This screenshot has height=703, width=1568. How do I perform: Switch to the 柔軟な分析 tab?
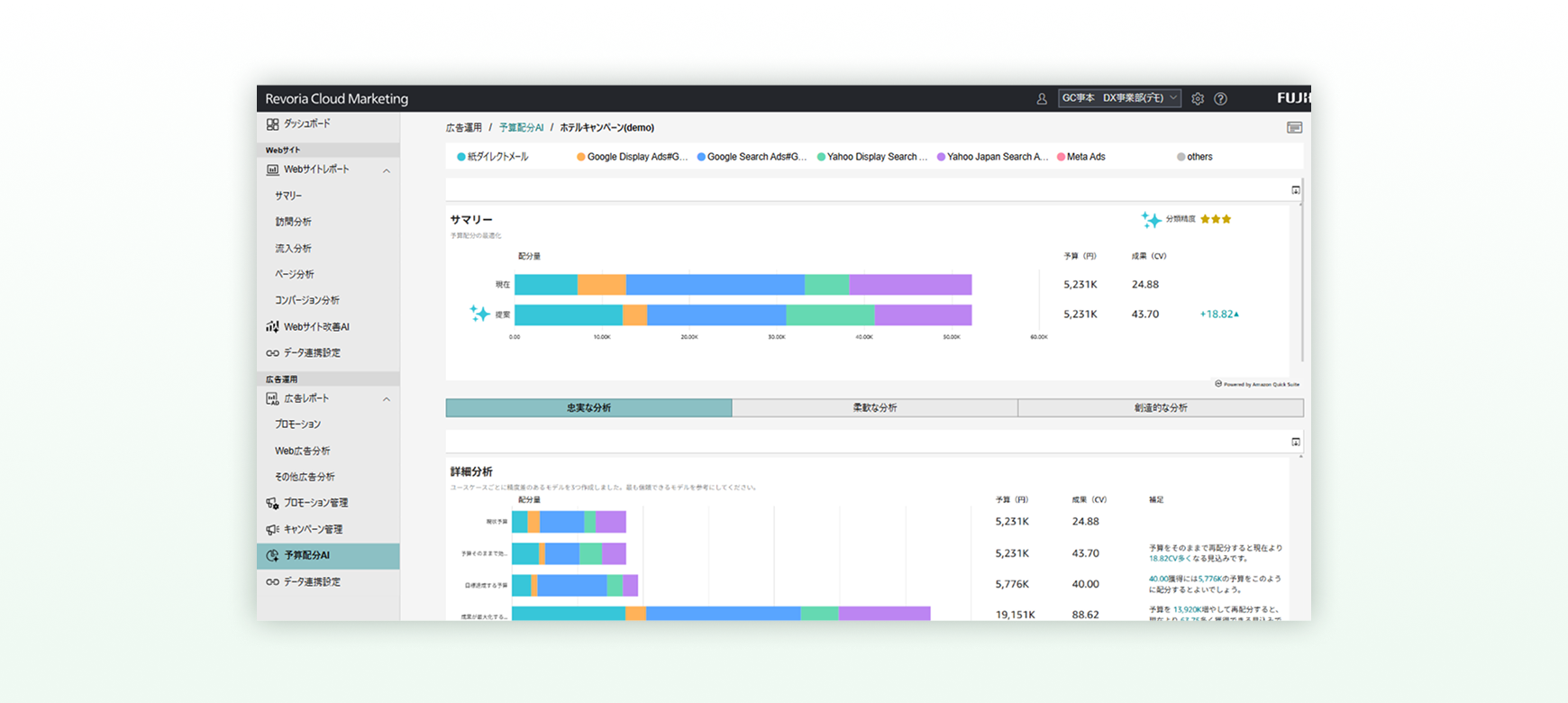[x=874, y=408]
